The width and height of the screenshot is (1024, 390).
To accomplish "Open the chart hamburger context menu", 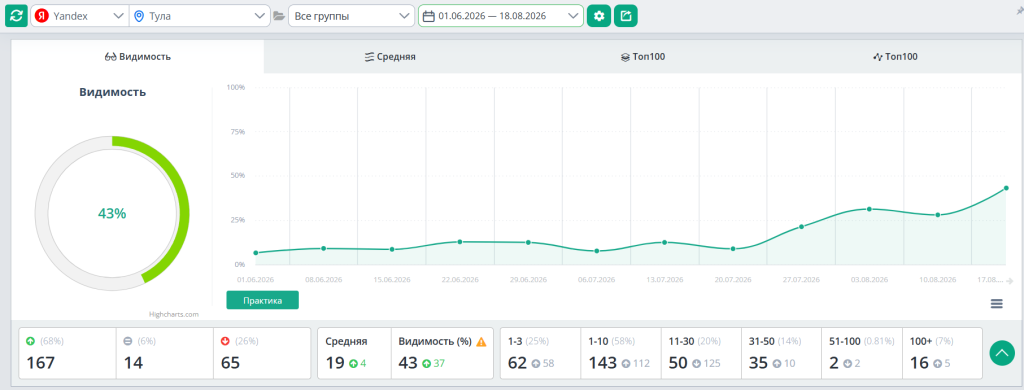I will point(996,303).
